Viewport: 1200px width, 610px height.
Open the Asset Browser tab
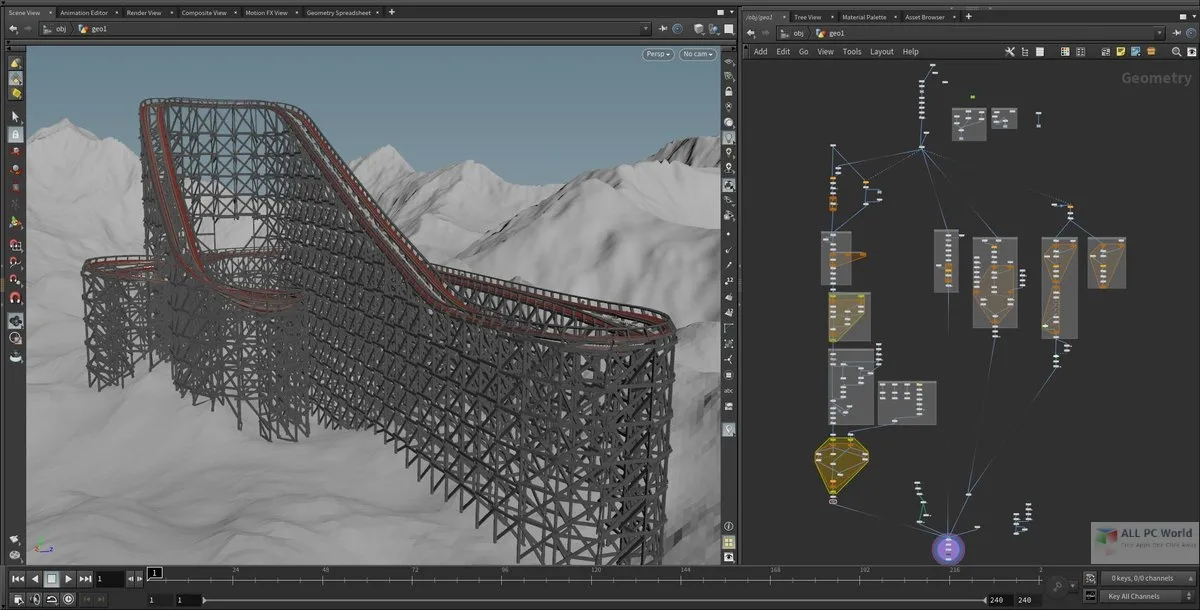926,17
